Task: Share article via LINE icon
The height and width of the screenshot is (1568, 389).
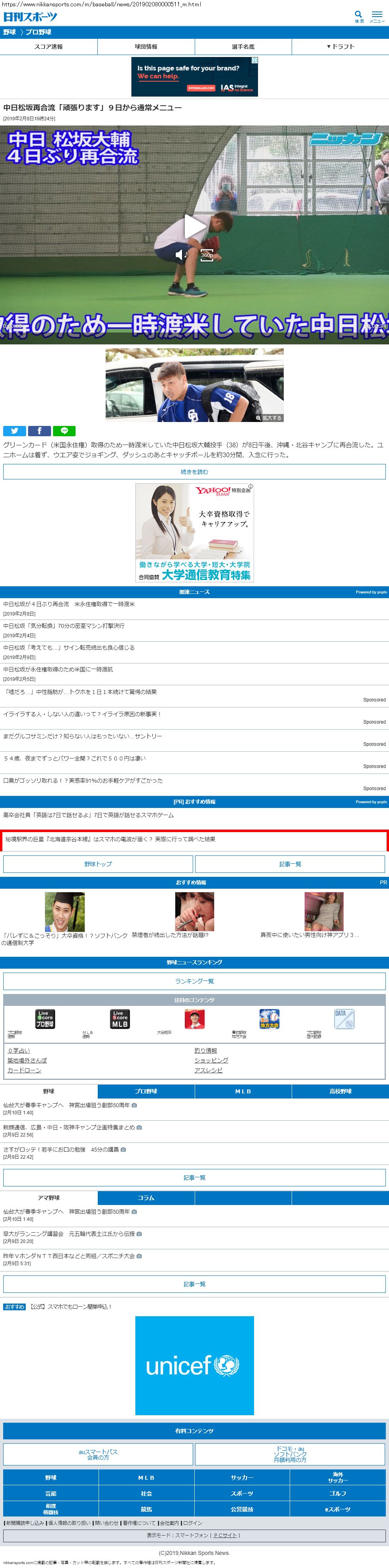Action: pyautogui.click(x=64, y=431)
